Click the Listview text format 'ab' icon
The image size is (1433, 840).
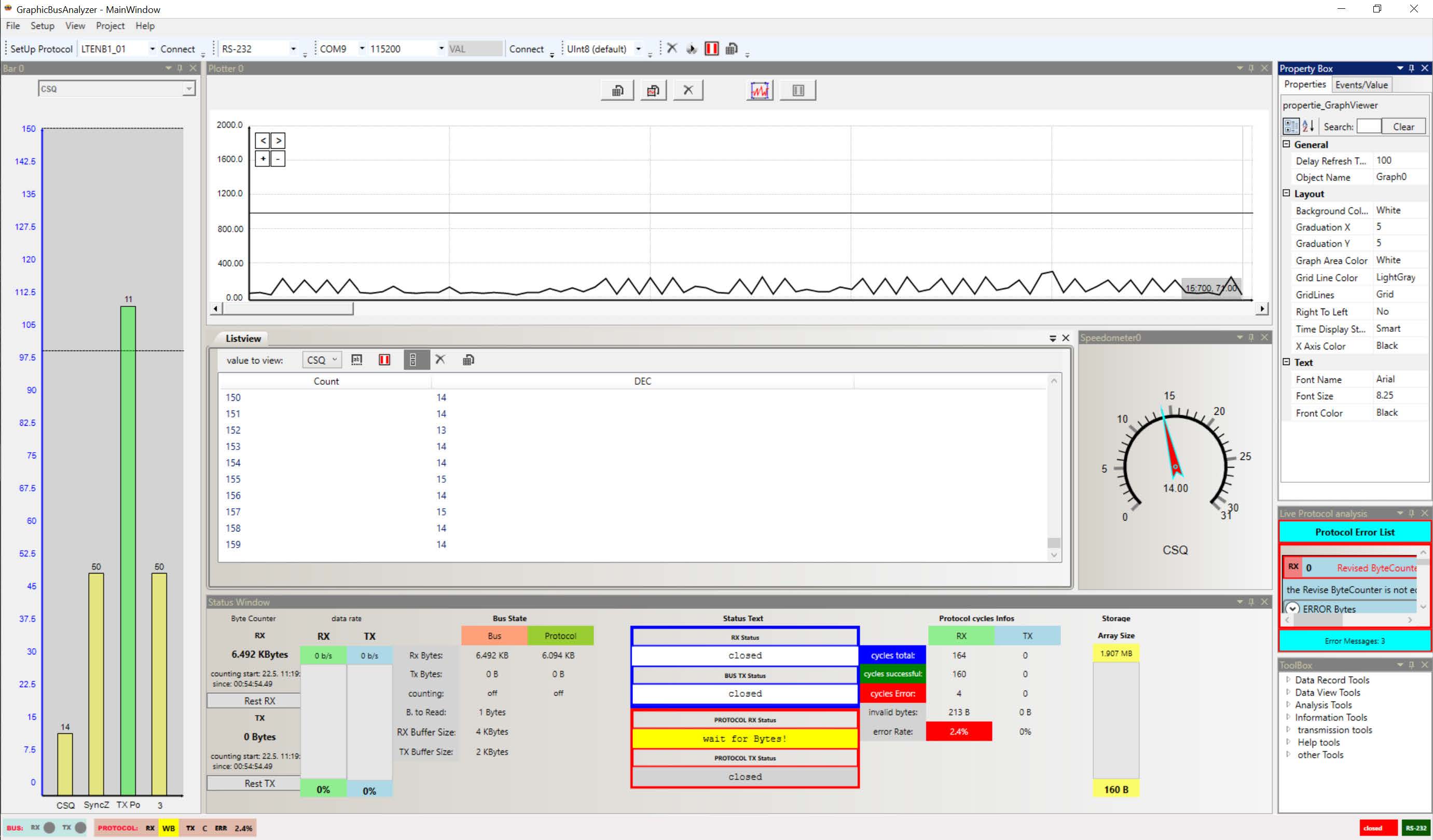click(x=356, y=360)
